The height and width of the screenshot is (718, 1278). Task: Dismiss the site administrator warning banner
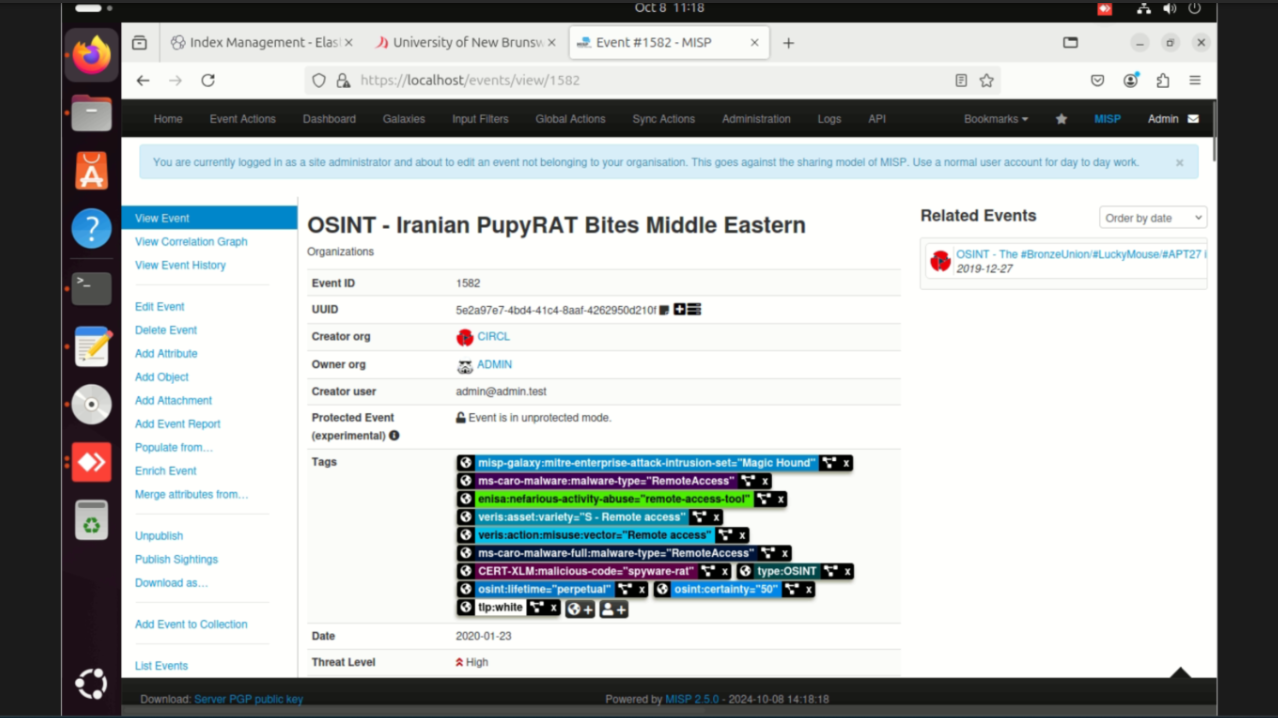click(1179, 163)
